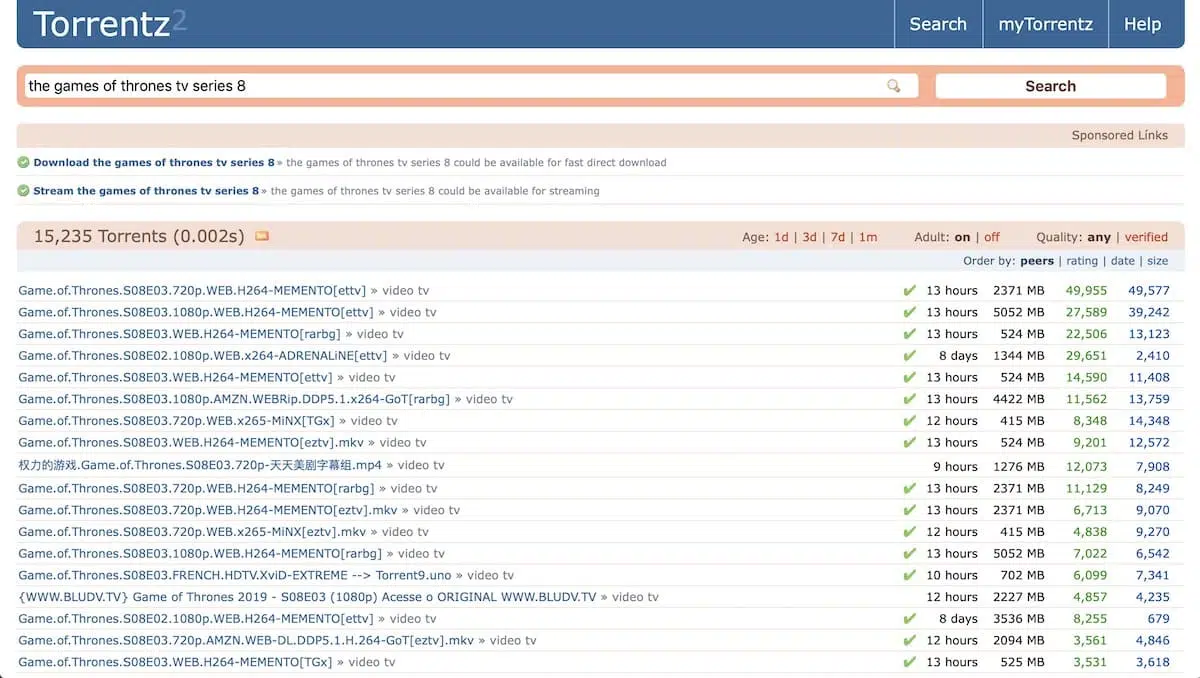1200x678 pixels.
Task: Open the FRENCH.HDTV.XviD-EXTREME Torrent9.uno torrent
Action: coord(235,575)
